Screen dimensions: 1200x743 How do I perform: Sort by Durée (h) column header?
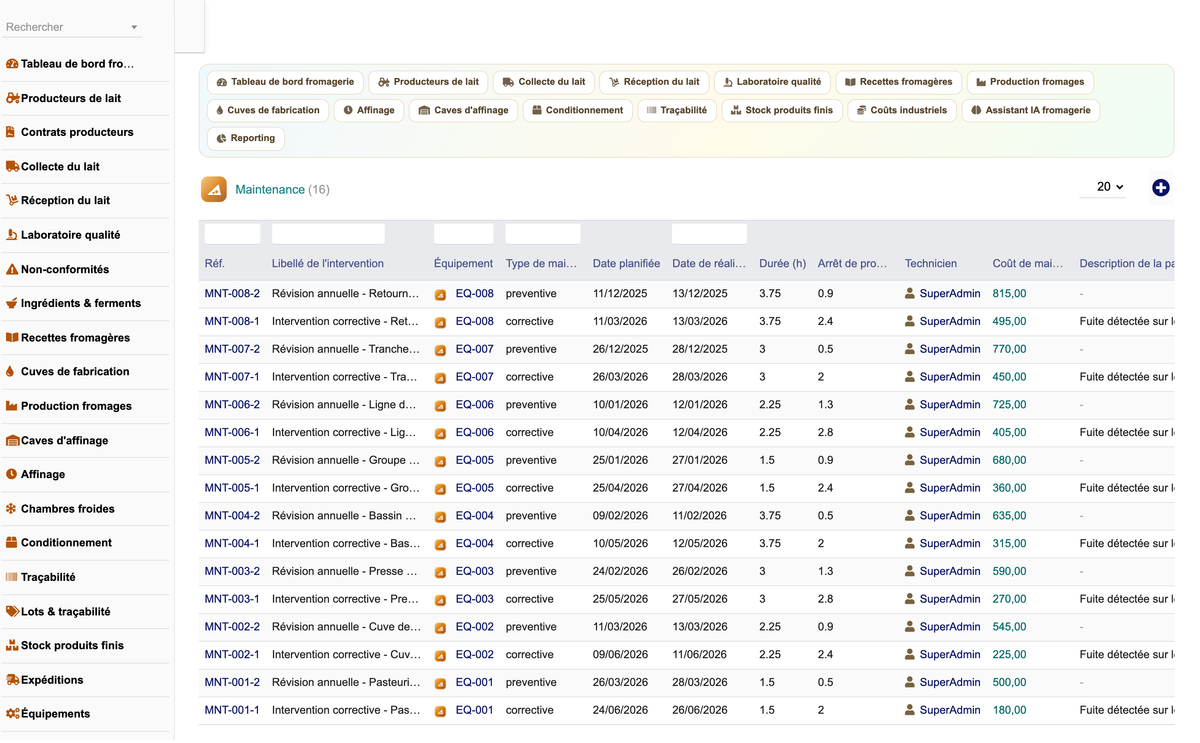[782, 264]
